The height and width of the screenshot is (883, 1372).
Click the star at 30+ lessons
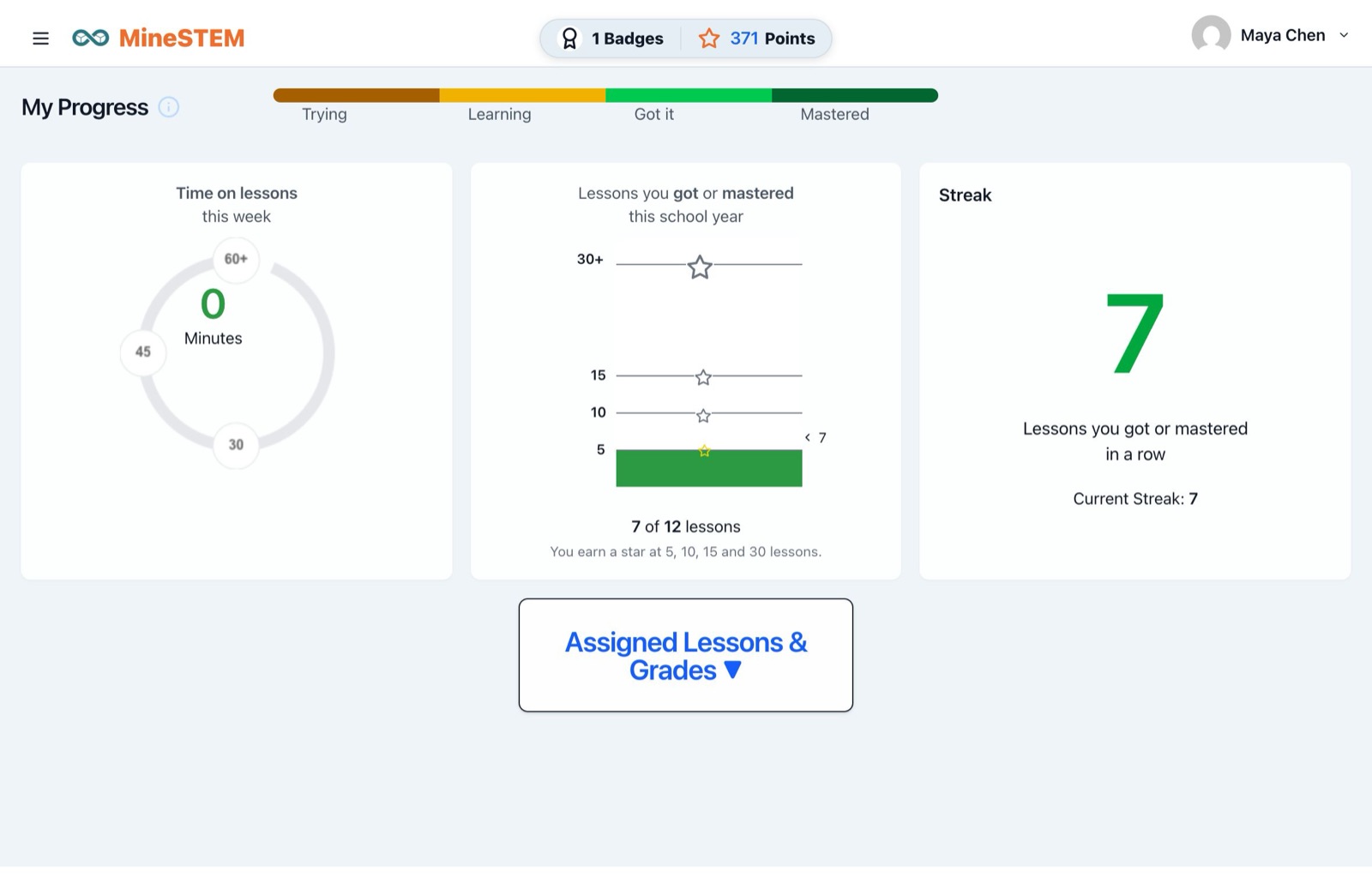[x=700, y=267]
